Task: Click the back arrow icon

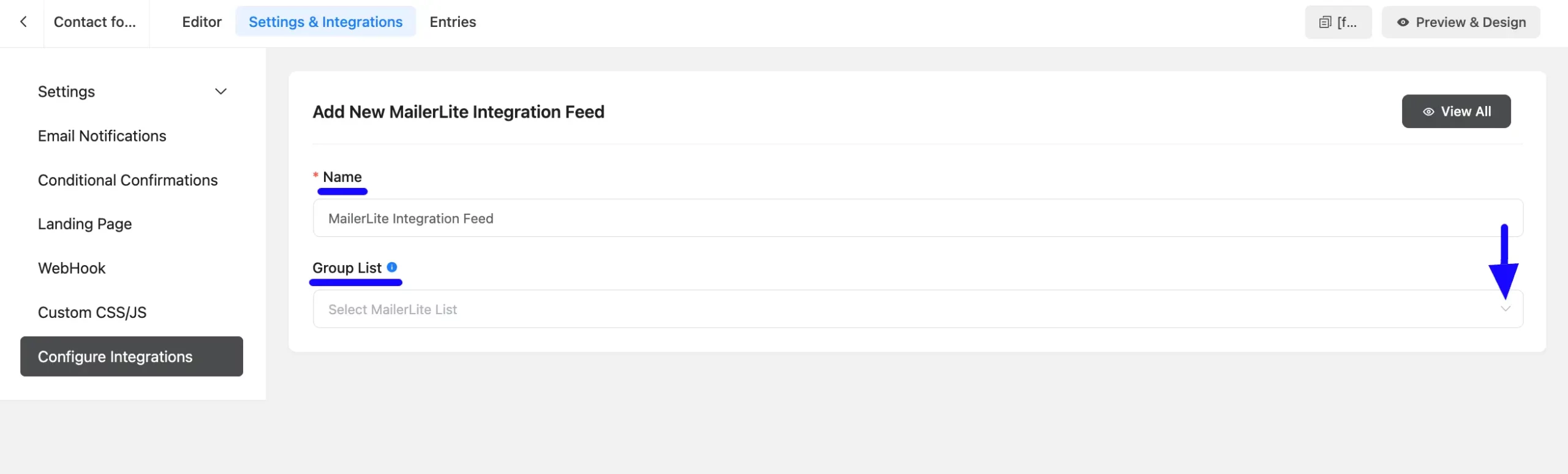Action: pyautogui.click(x=23, y=22)
